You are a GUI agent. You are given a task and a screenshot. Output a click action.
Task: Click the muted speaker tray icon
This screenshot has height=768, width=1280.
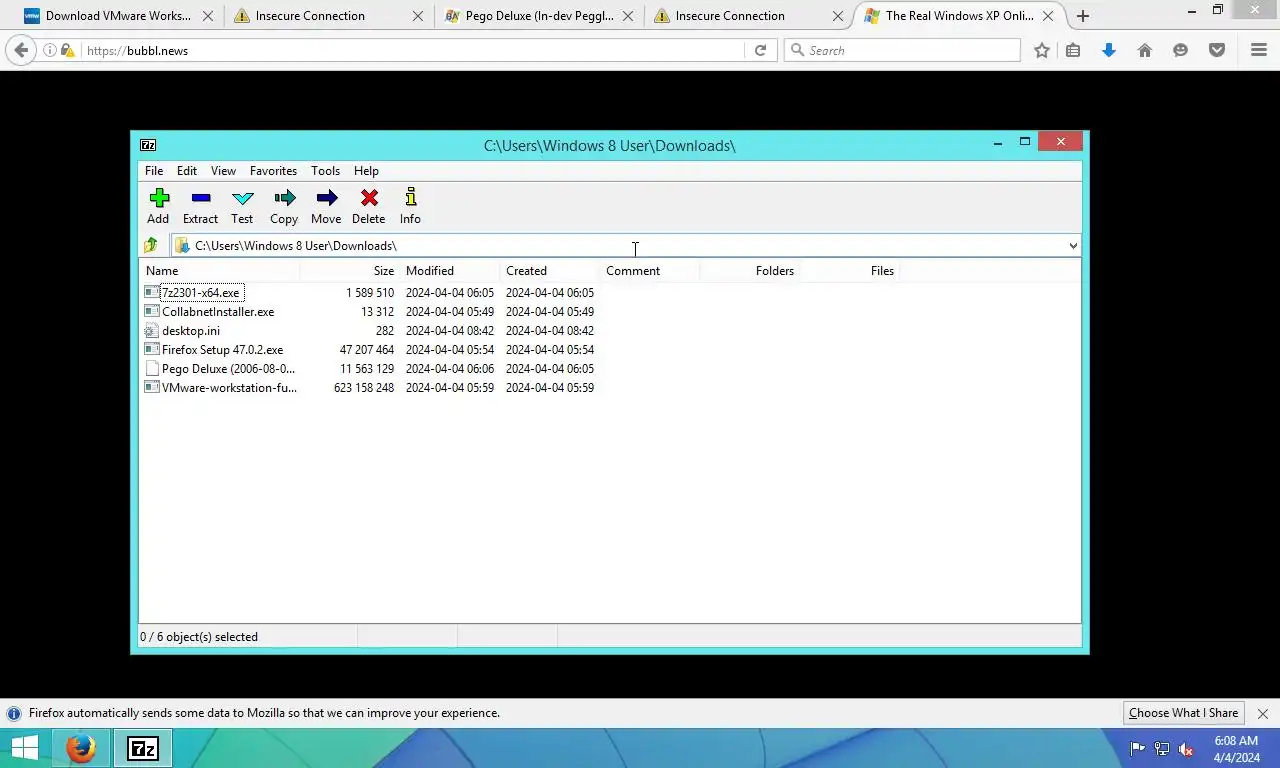click(1186, 749)
